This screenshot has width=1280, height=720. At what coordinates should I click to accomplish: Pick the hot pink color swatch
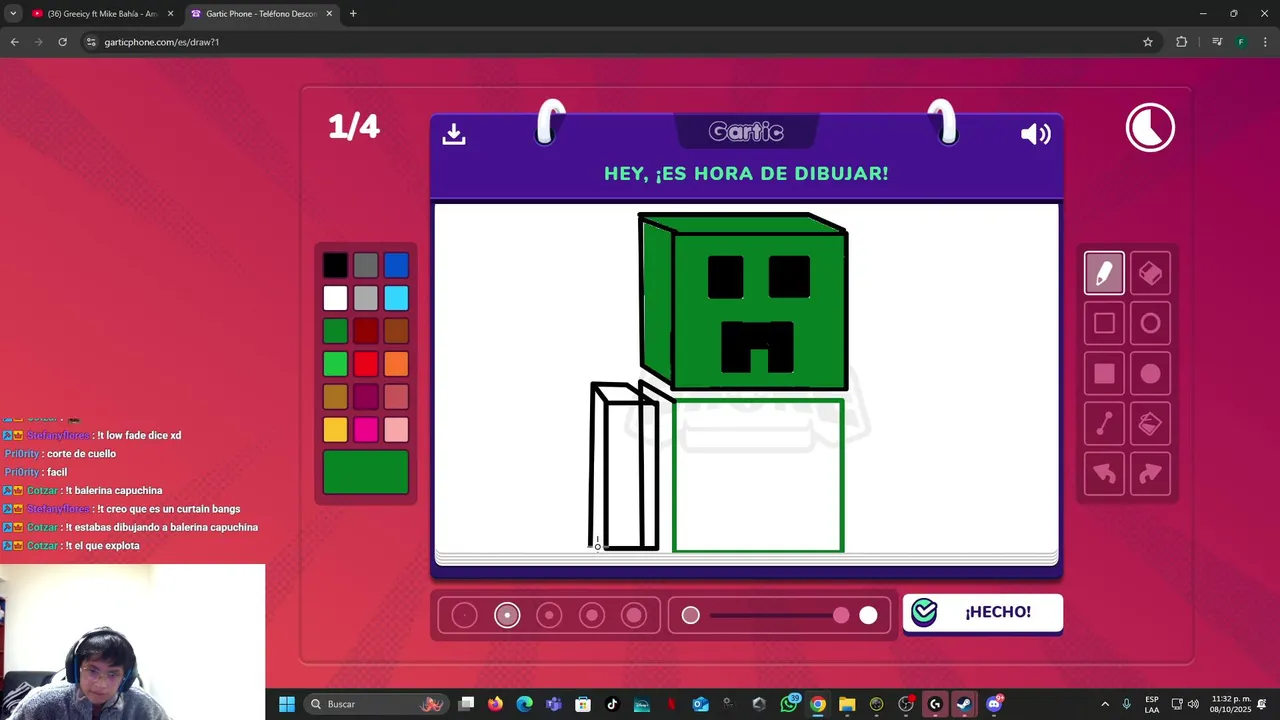(366, 430)
